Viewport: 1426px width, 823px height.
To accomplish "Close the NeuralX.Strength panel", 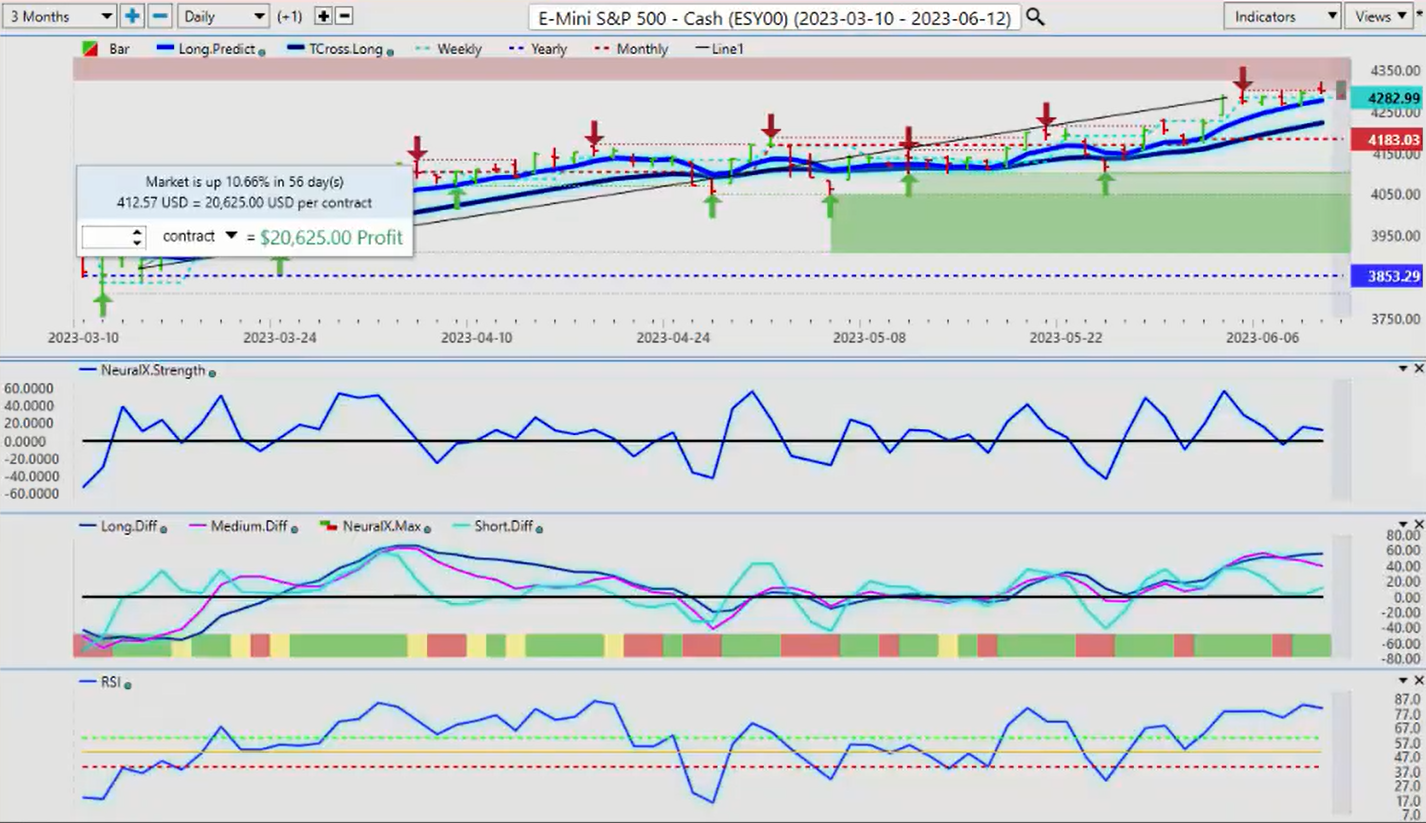I will (1418, 369).
